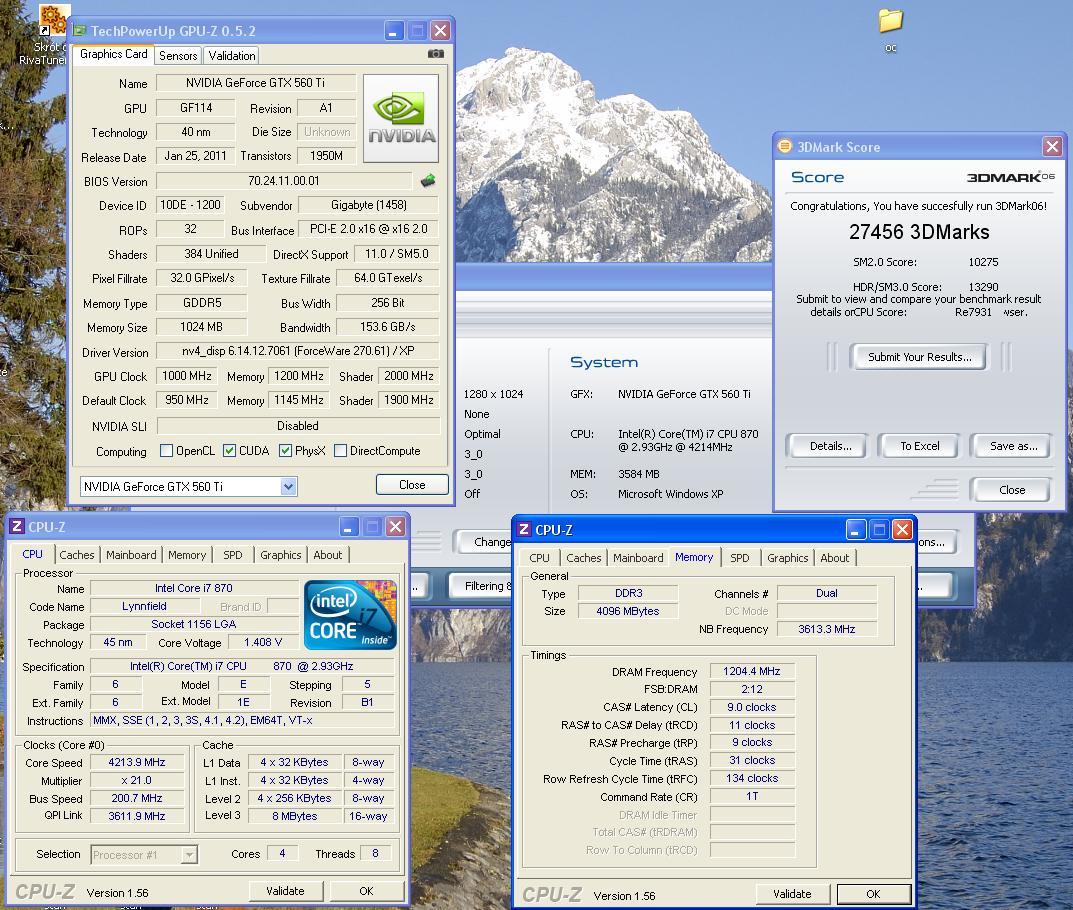Click the BIOS Version field in GPU-Z
This screenshot has width=1073, height=910.
pyautogui.click(x=283, y=181)
